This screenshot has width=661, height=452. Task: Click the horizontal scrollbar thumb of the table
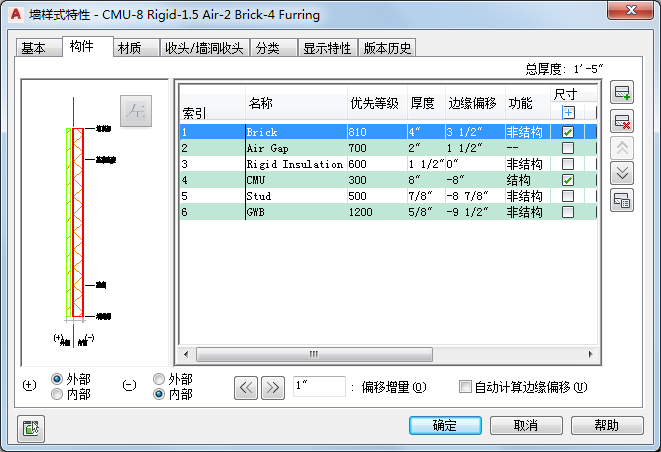314,354
